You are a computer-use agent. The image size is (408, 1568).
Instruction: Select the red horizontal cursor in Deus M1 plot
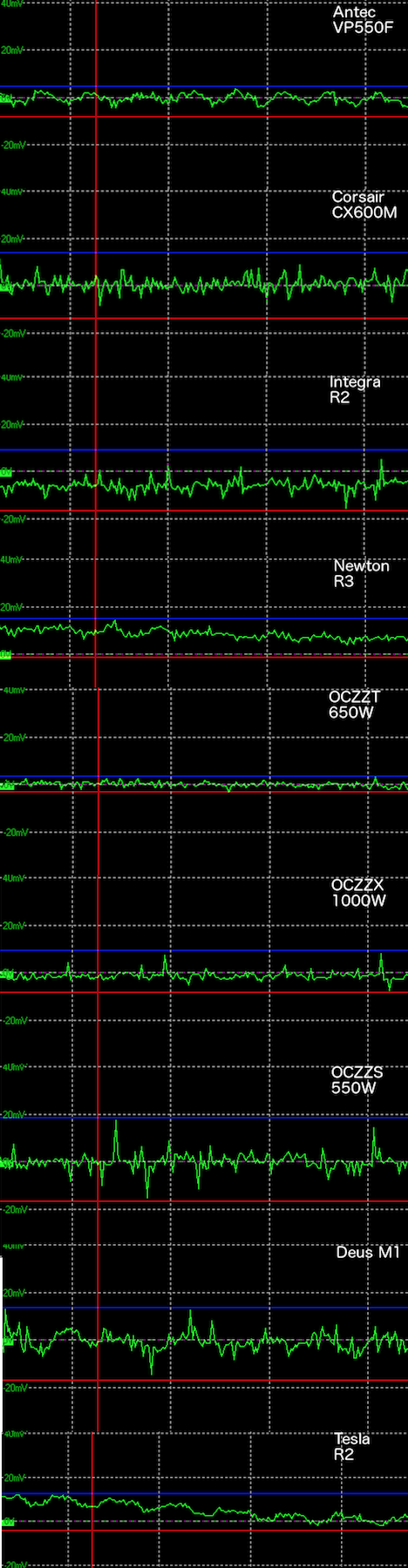204,1382
